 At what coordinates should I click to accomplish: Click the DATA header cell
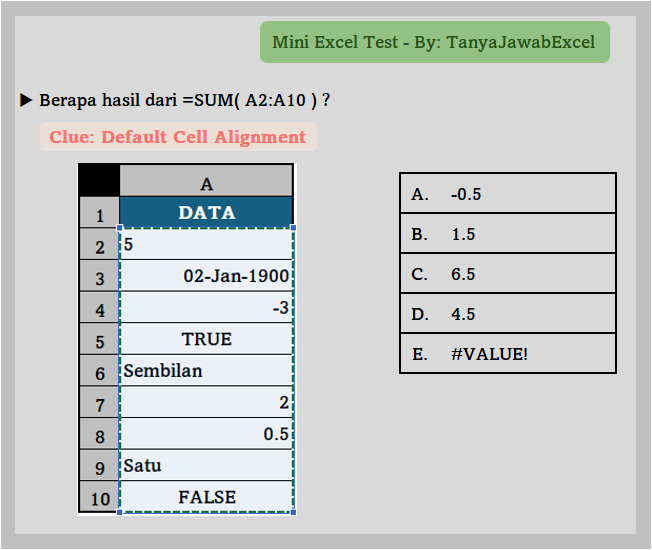[x=206, y=212]
